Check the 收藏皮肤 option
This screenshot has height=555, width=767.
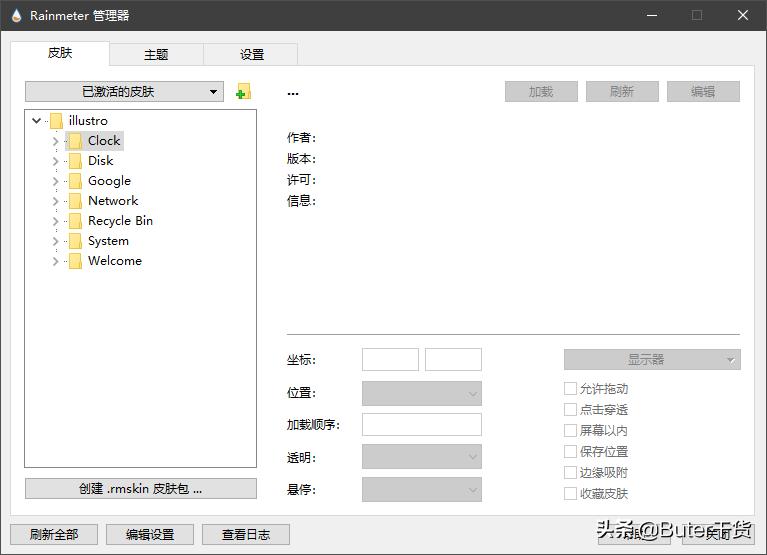570,494
